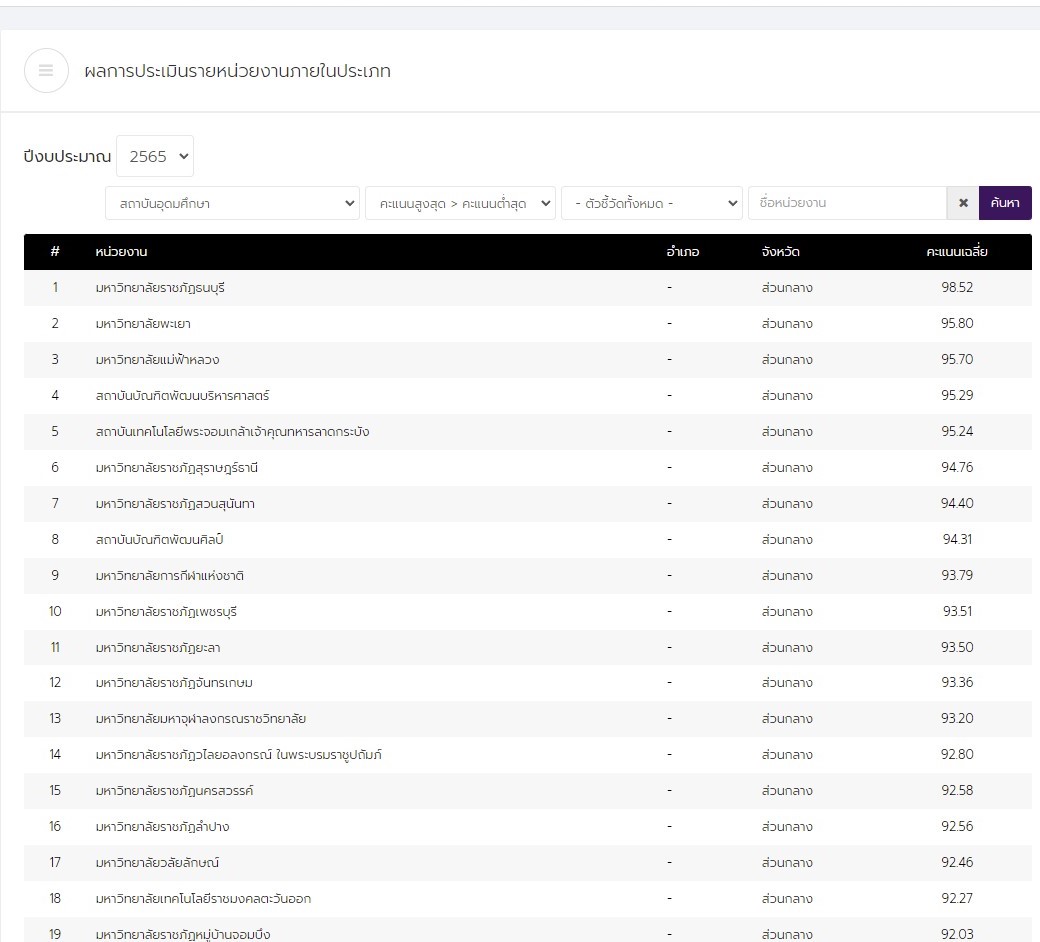Select row สถาบันบัณฑิตพัฒนบริหารศาสตร์
Viewport: 1040px width, 942px height.
pos(528,395)
